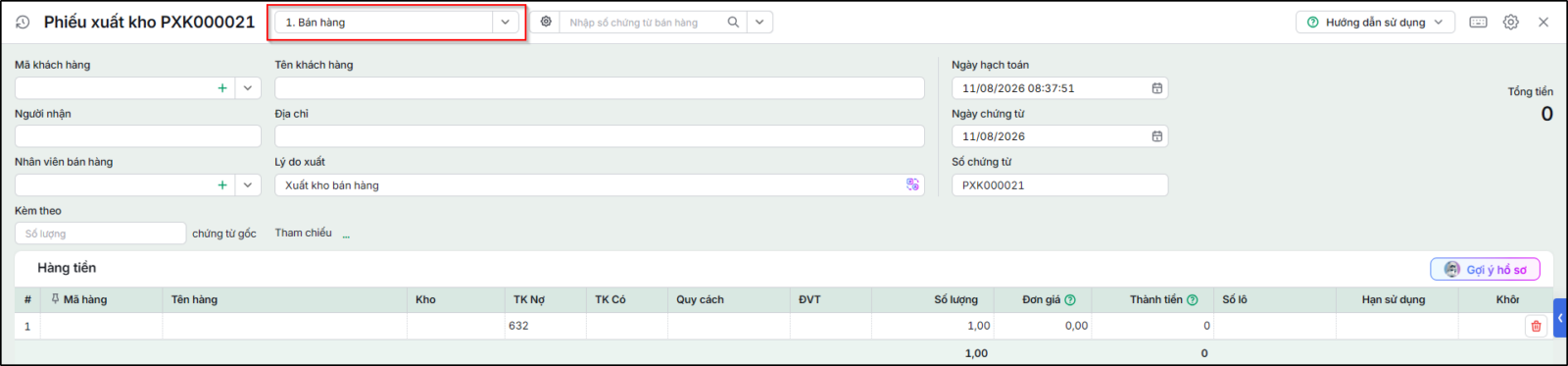Viewport: 1568px width, 366px height.
Task: Click the Địa chỉ field
Action: 599,136
